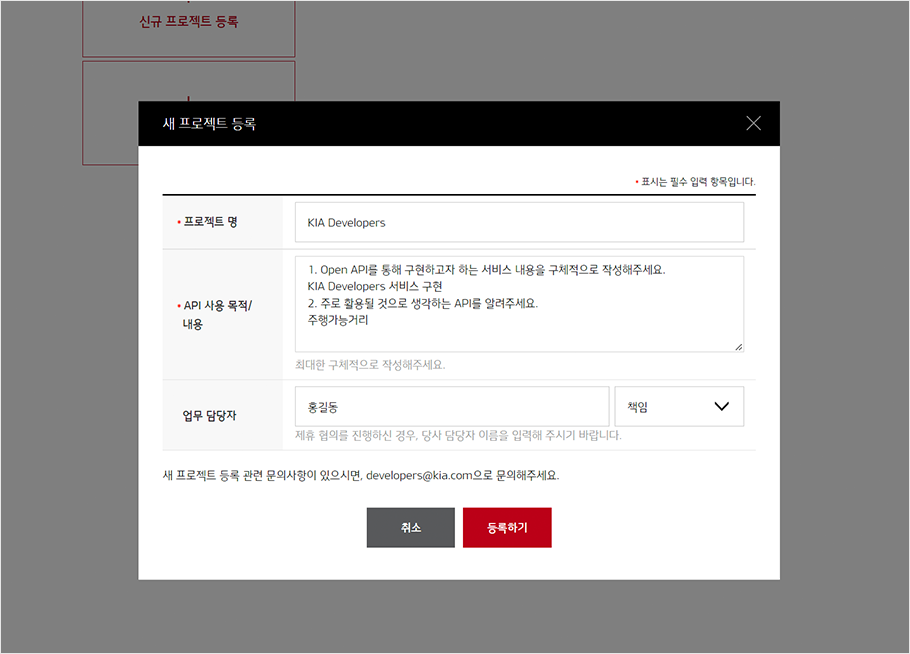Click the dropdown chevron arrow beside 책임

722,406
